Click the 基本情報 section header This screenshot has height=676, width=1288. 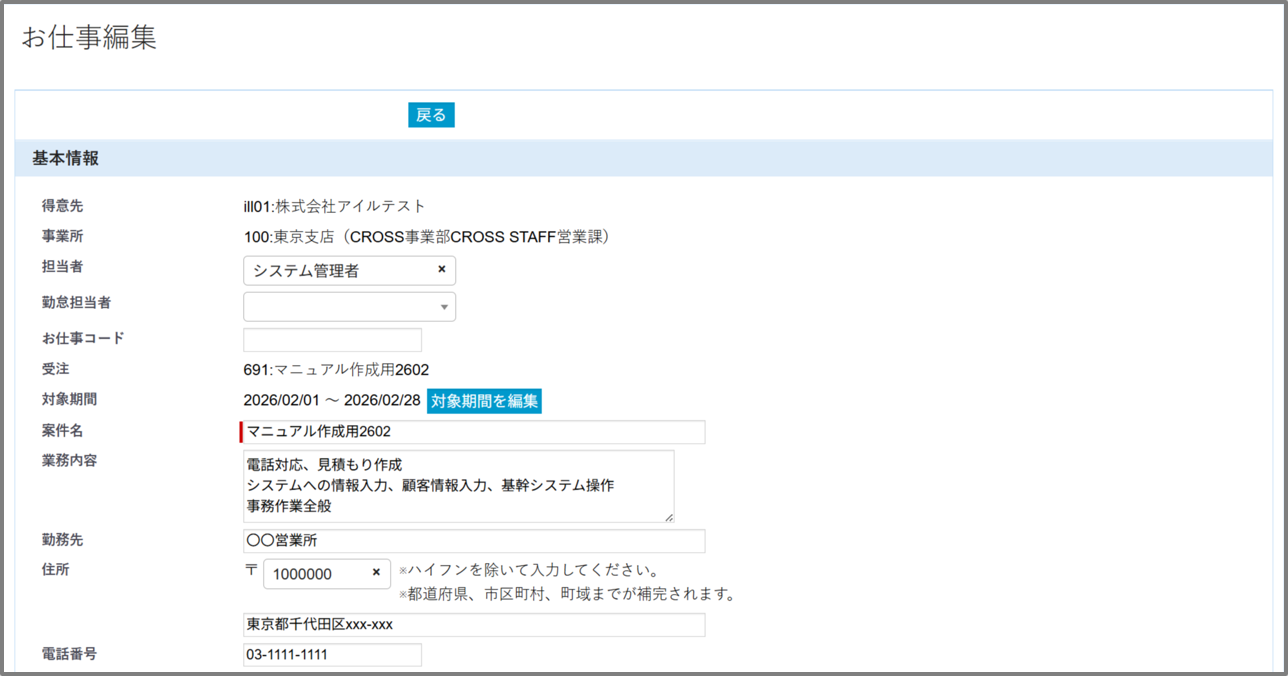[643, 158]
